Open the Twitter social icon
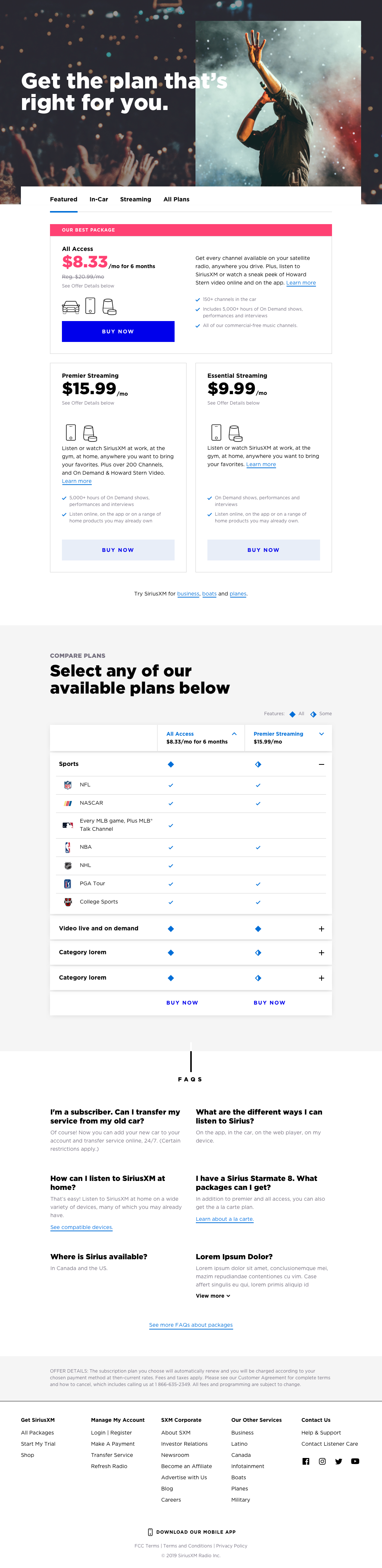 coord(339,1461)
